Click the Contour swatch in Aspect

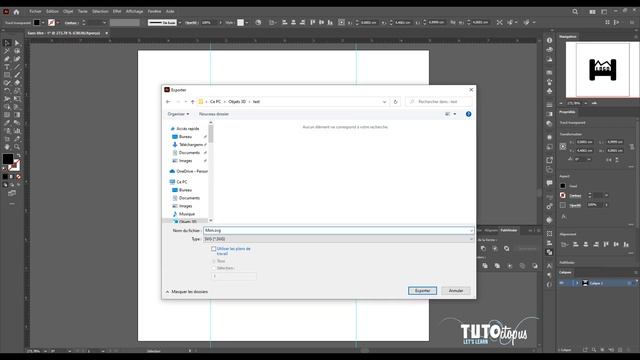[x=563, y=195]
